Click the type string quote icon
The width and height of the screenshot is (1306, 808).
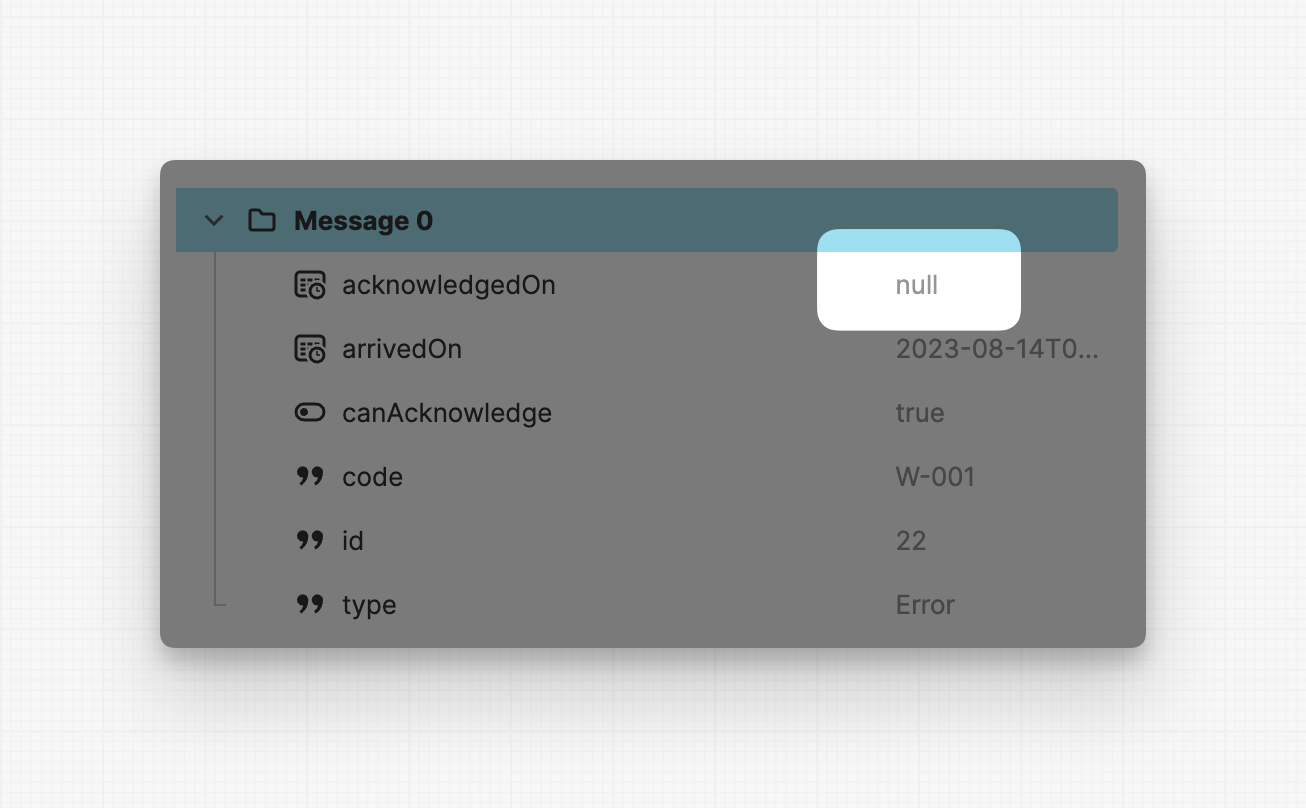point(310,604)
